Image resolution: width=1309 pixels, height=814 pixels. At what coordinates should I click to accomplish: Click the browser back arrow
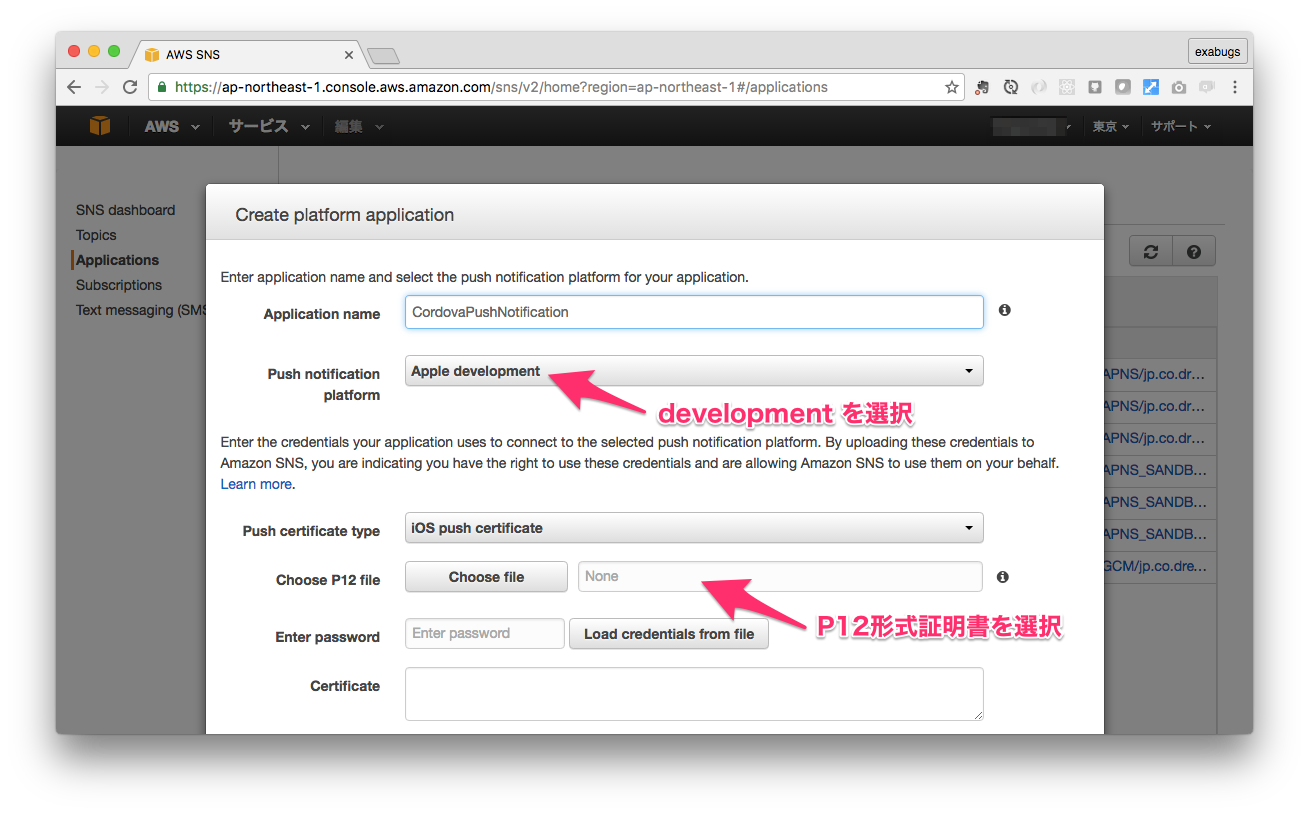coord(74,87)
